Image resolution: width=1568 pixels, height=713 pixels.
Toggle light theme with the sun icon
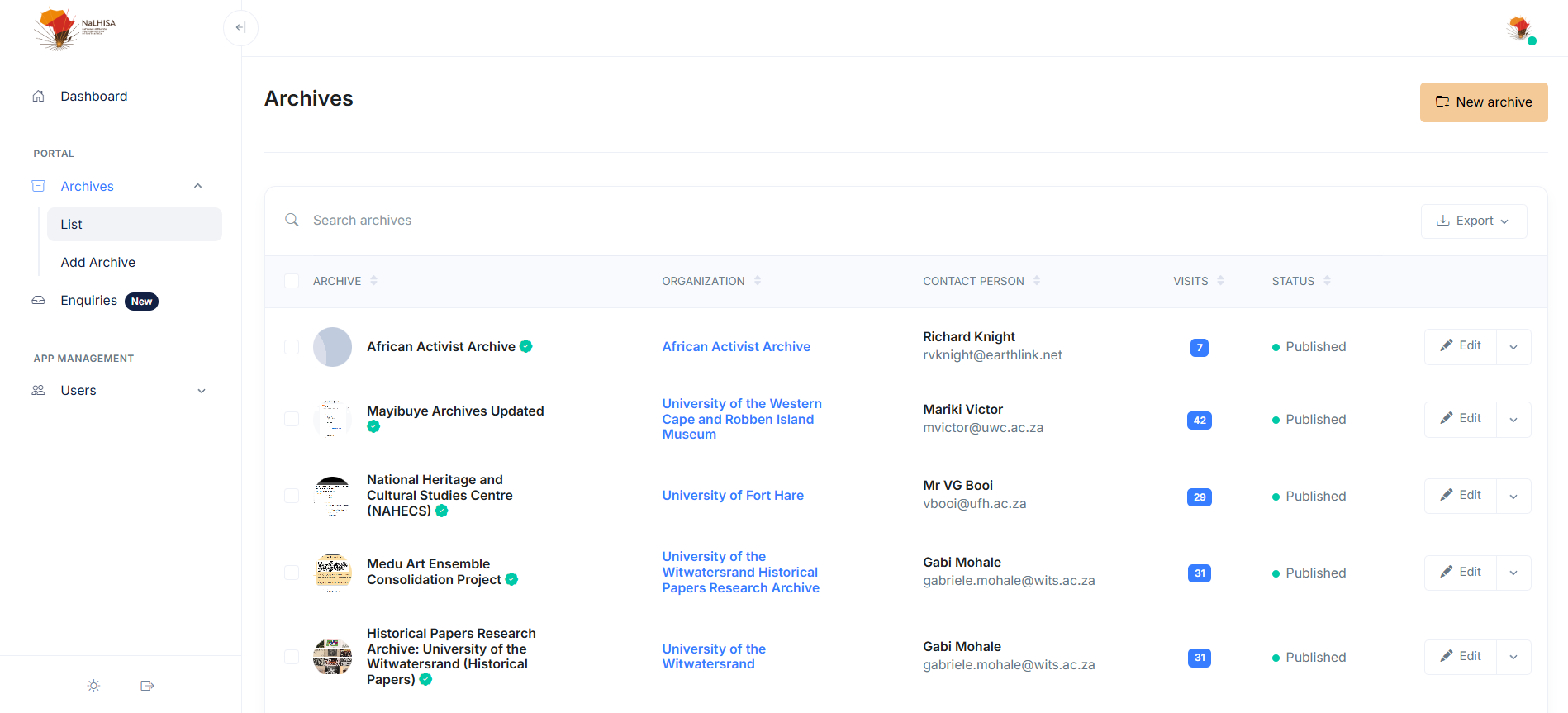93,686
